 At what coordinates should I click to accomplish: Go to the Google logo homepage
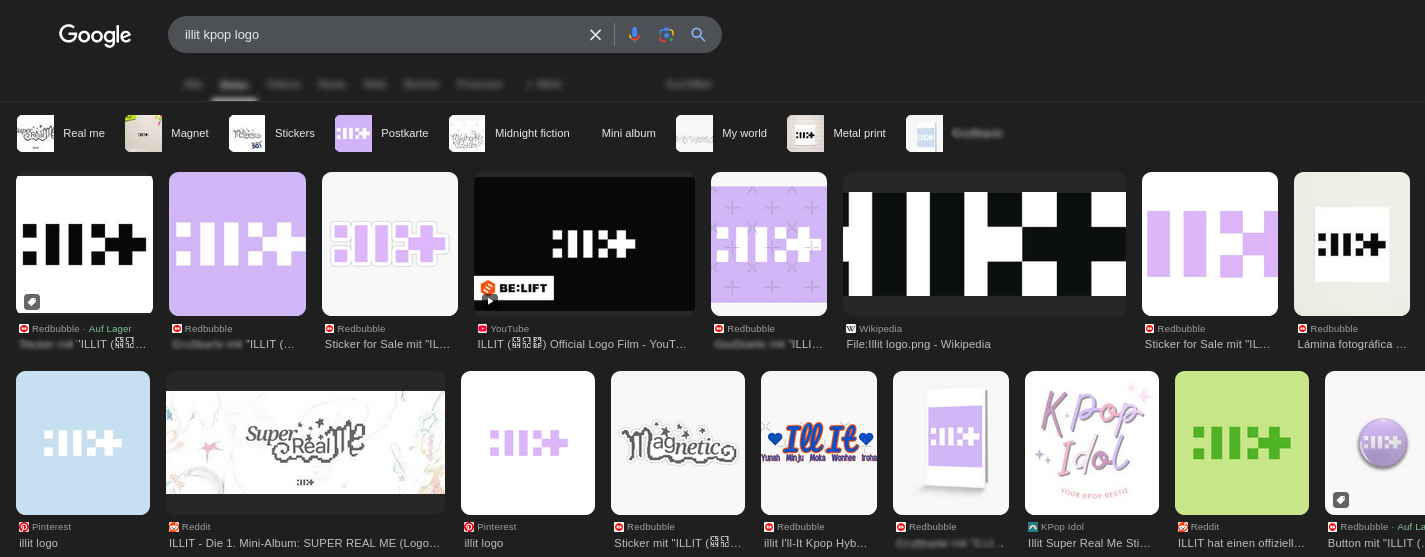[95, 35]
